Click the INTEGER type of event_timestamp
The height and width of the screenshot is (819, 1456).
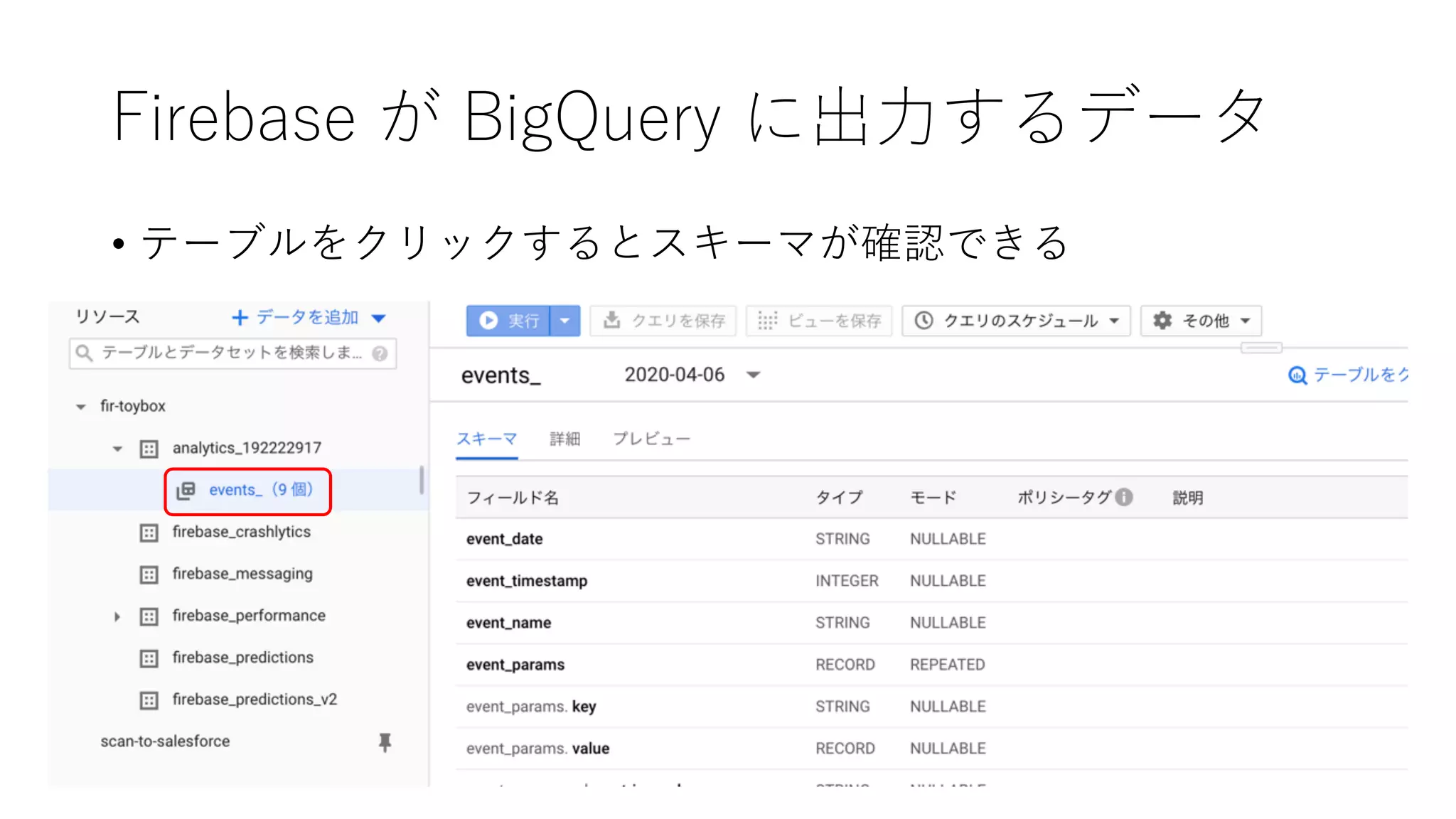pyautogui.click(x=847, y=581)
